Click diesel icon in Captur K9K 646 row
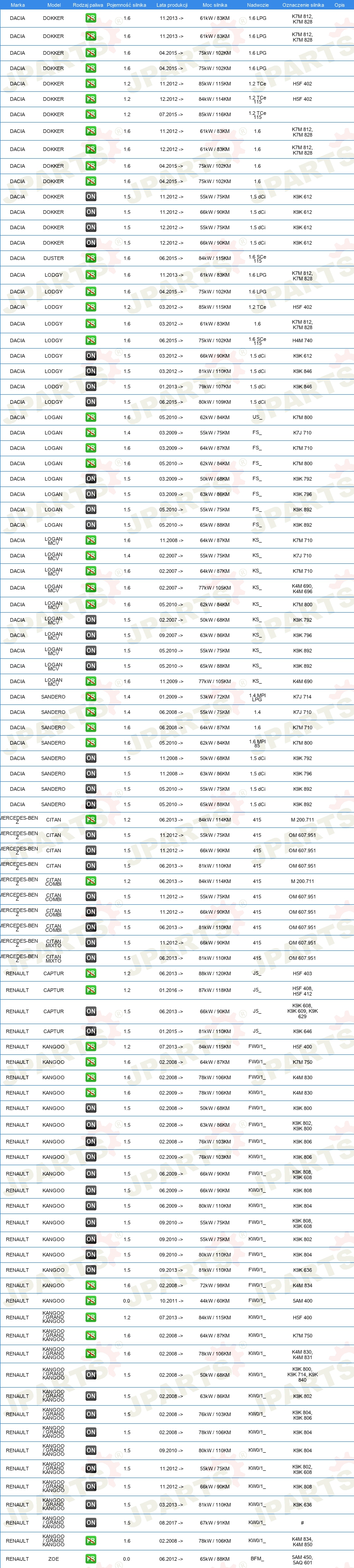The width and height of the screenshot is (354, 1568). [x=91, y=1031]
